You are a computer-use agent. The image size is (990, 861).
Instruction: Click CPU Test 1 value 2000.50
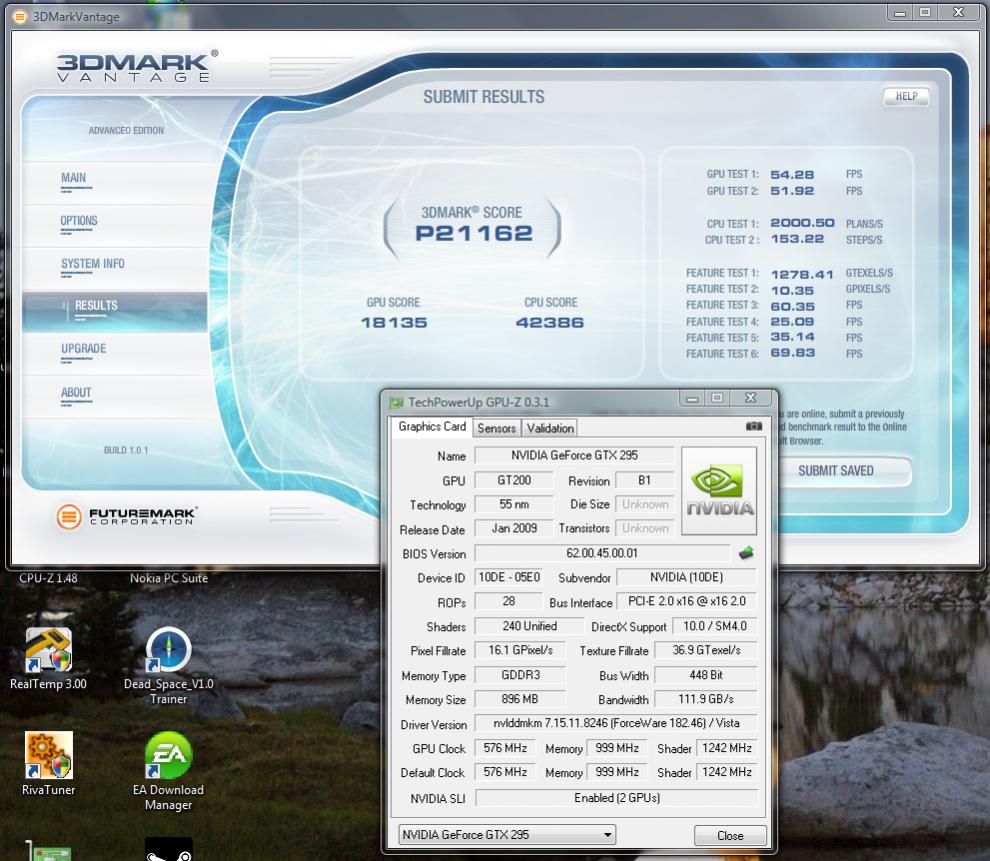(802, 223)
